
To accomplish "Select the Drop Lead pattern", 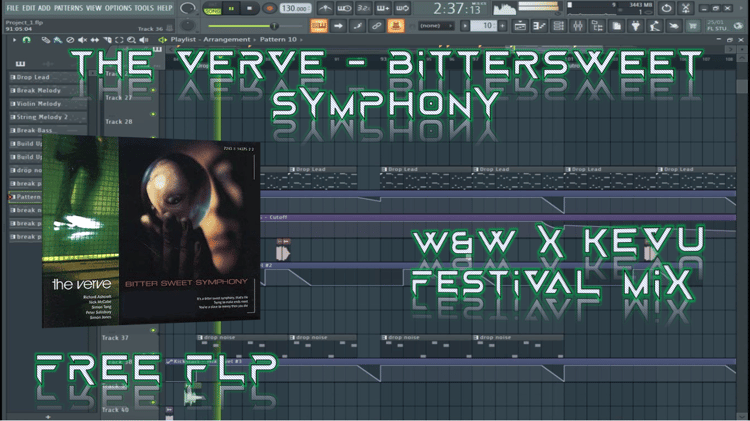I will tap(48, 77).
